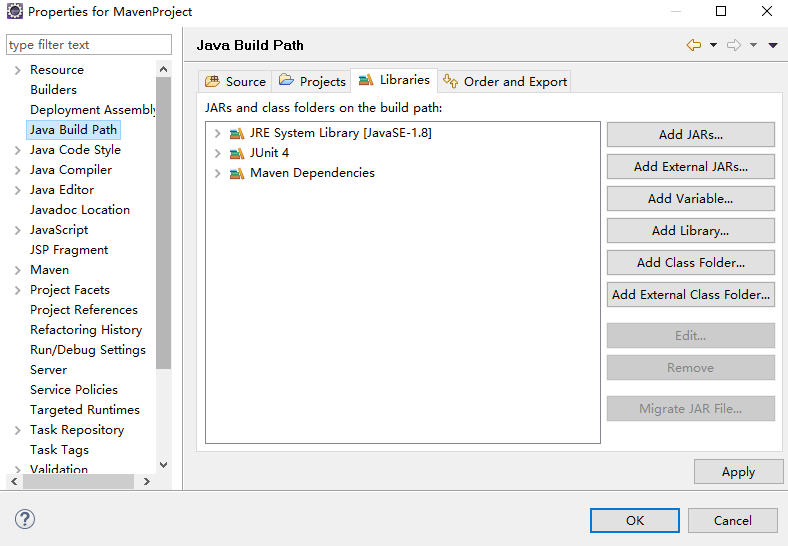The height and width of the screenshot is (546, 788).
Task: Click the back navigation arrow icon
Action: pyautogui.click(x=694, y=45)
